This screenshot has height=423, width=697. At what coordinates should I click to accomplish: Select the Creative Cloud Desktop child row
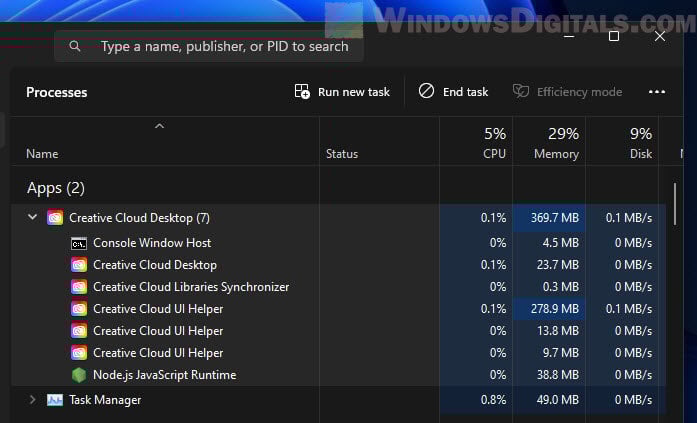[x=338, y=265]
